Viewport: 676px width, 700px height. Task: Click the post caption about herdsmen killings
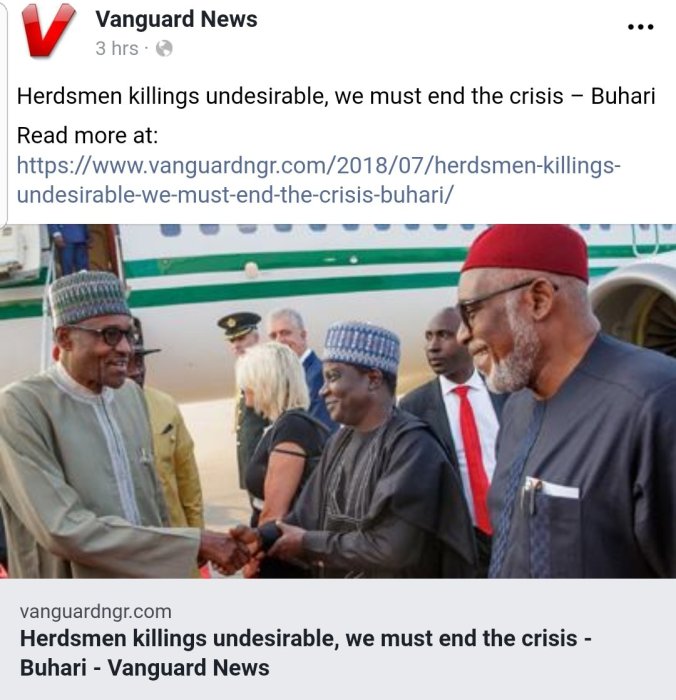pos(337,98)
